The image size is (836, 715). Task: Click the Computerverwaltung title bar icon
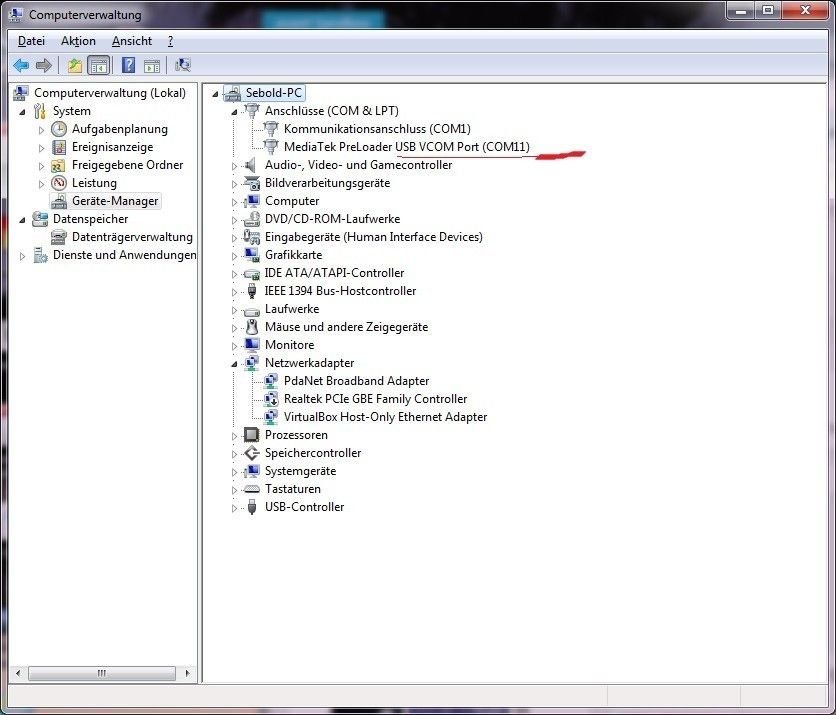tap(16, 14)
